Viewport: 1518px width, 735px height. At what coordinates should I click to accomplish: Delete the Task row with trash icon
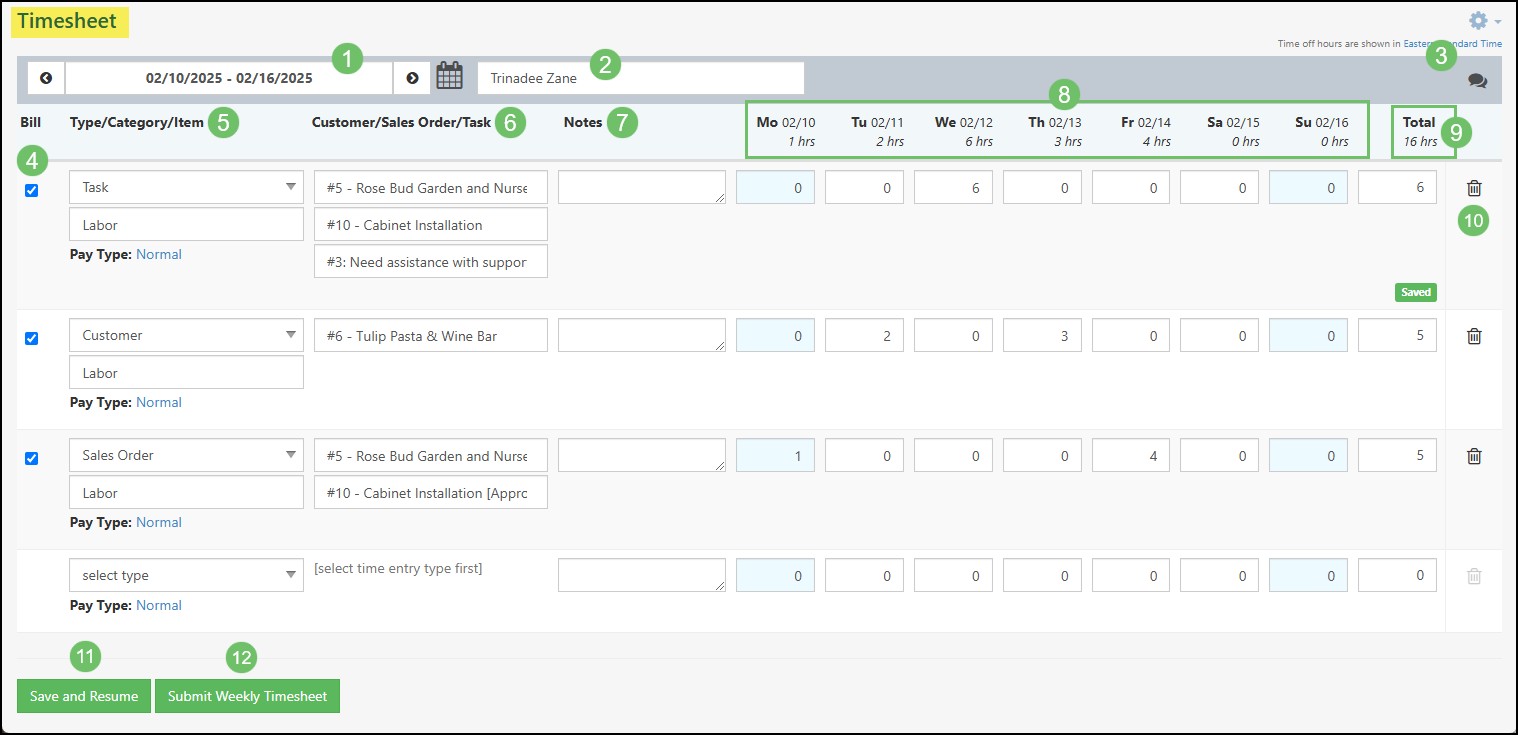pos(1474,188)
